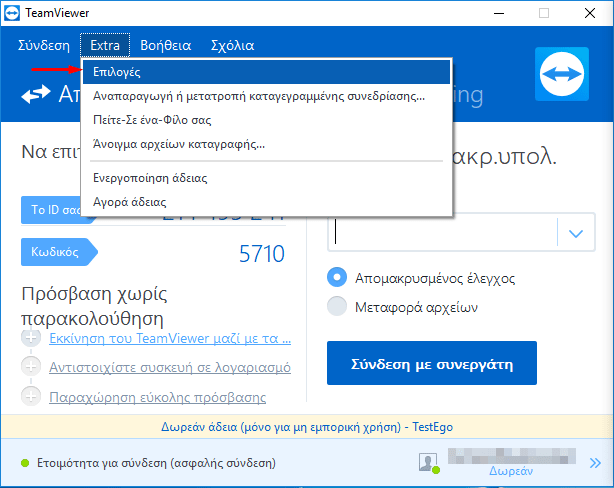Close the TeamViewer window
The height and width of the screenshot is (488, 614).
[590, 13]
